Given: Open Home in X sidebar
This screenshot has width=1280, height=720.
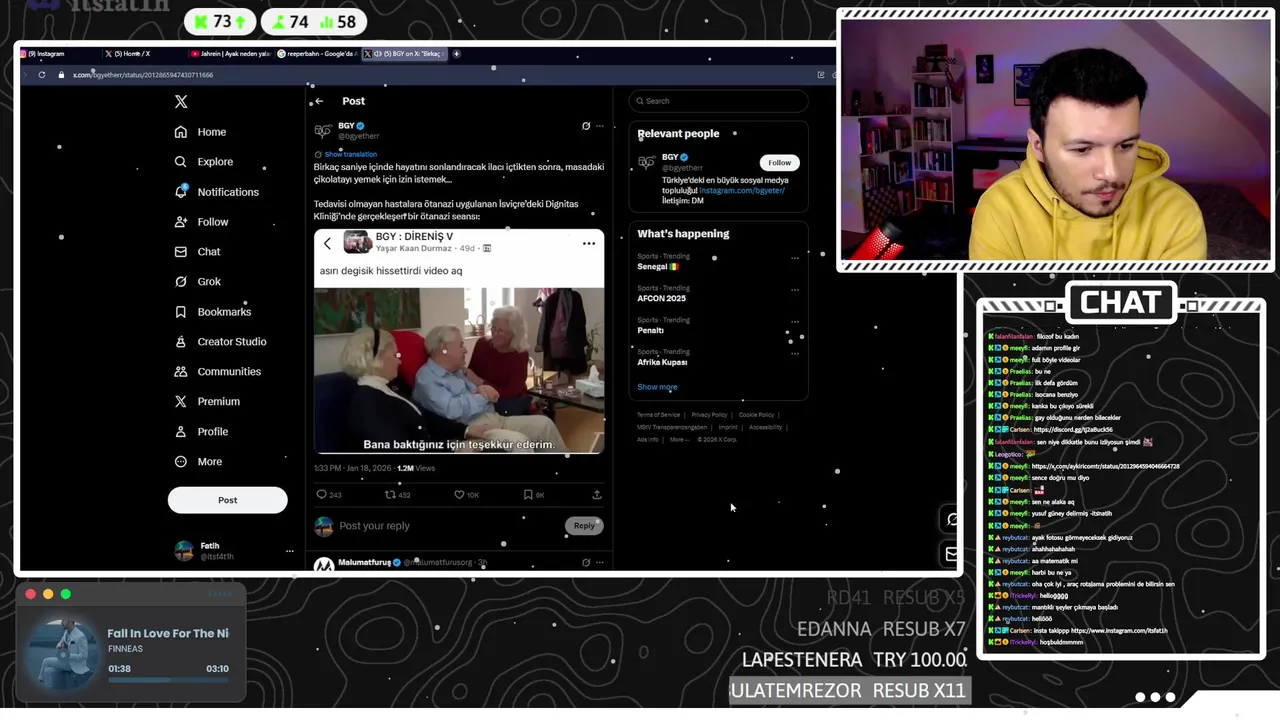Looking at the screenshot, I should (x=200, y=132).
